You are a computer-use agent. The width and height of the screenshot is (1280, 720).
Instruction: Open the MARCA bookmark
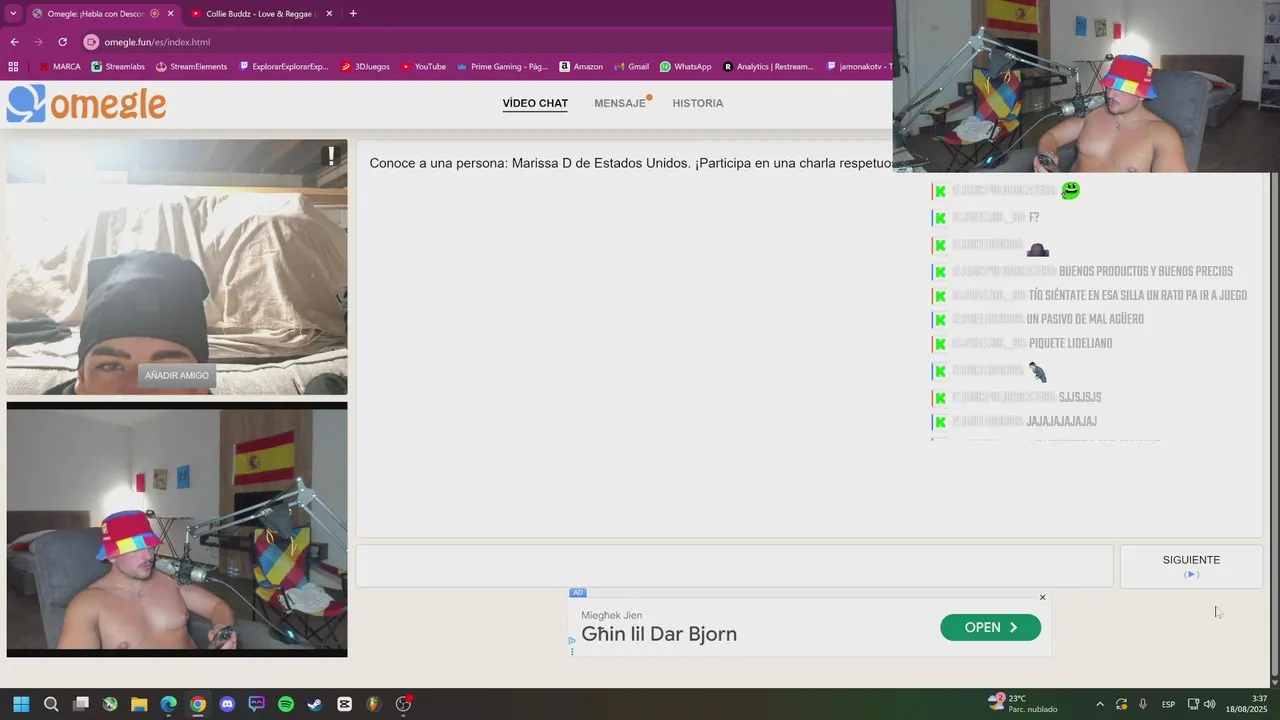[x=60, y=67]
